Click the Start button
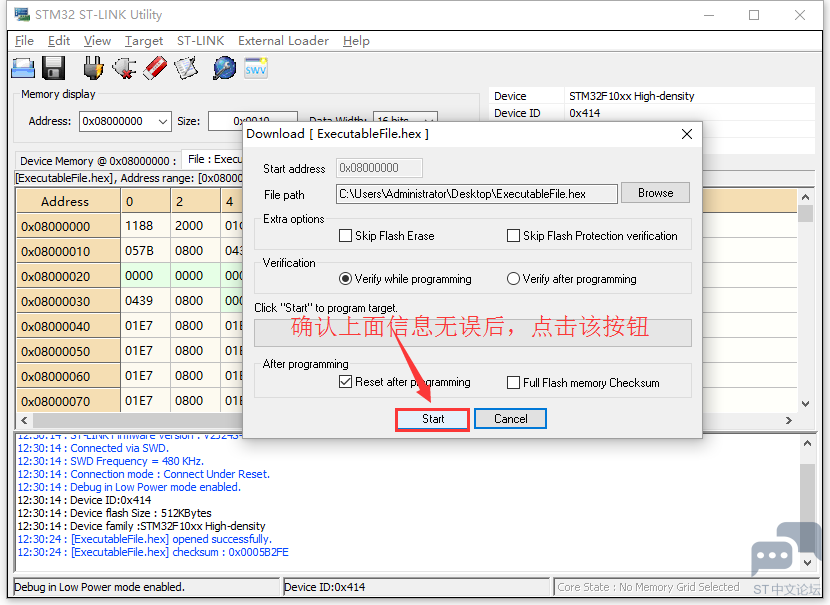 [432, 419]
